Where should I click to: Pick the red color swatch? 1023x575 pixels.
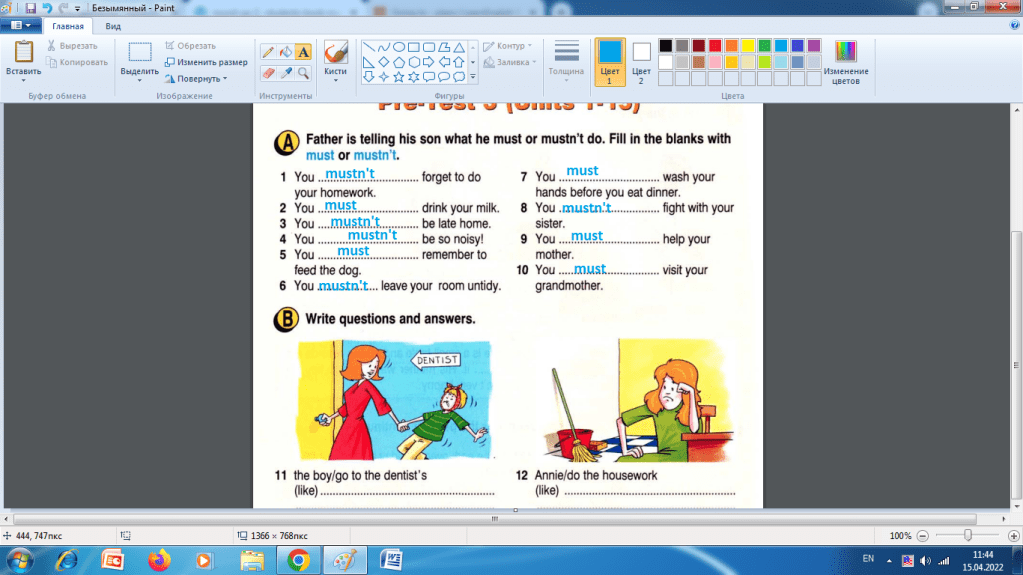(714, 46)
